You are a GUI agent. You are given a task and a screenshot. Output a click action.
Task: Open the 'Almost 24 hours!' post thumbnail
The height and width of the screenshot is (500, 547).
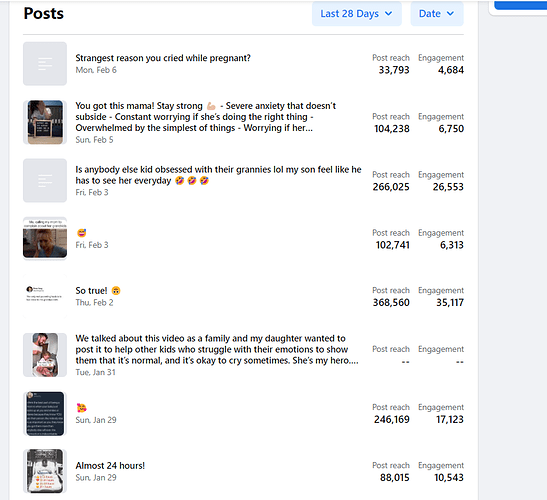tap(45, 471)
